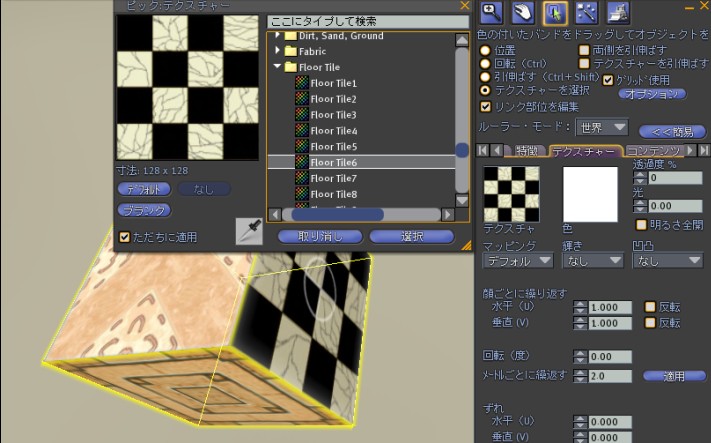This screenshot has width=711, height=443.
Task: Expand the Fabric folder
Action: [278, 51]
